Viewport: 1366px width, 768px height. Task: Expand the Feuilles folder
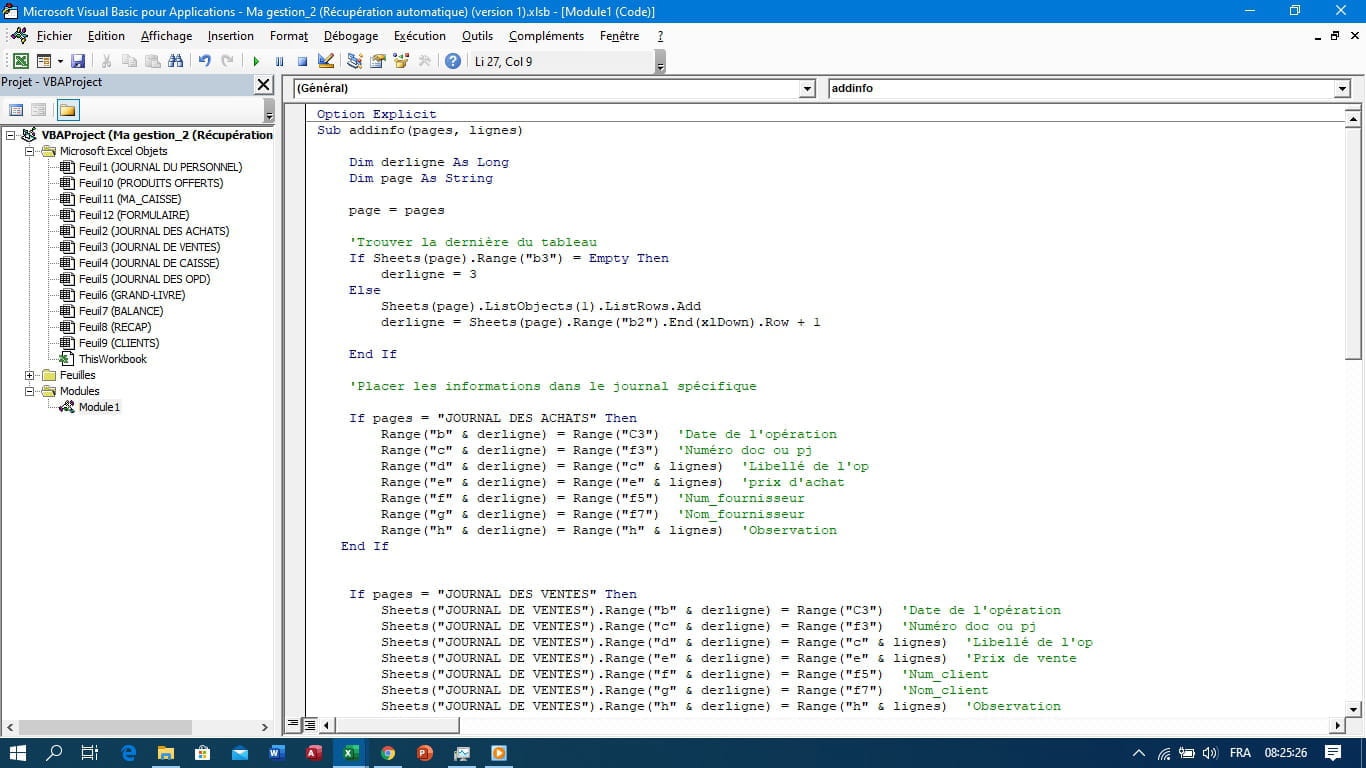30,375
